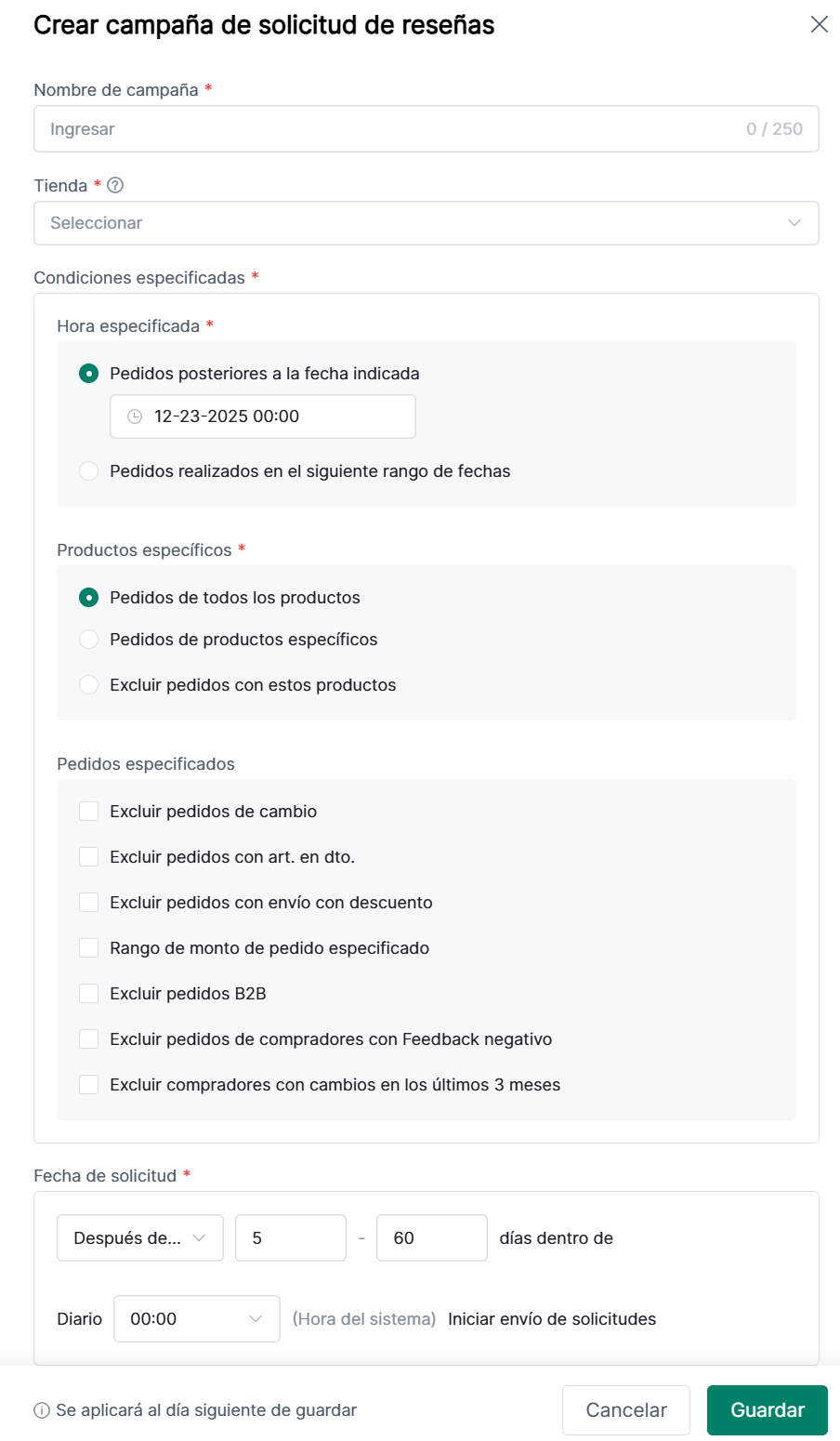Screen dimensions: 840x1441
Task: Select 'Pedidos posteriores a la fecha indicada'
Action: pyautogui.click(x=89, y=374)
